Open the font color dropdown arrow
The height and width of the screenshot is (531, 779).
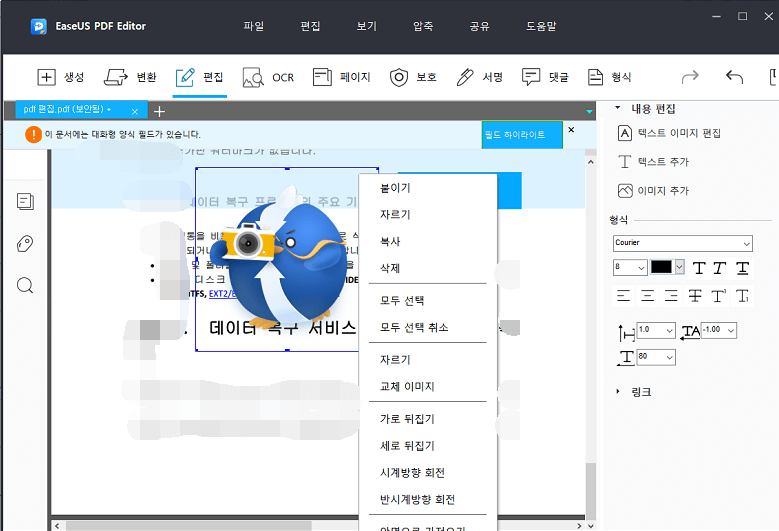[680, 267]
